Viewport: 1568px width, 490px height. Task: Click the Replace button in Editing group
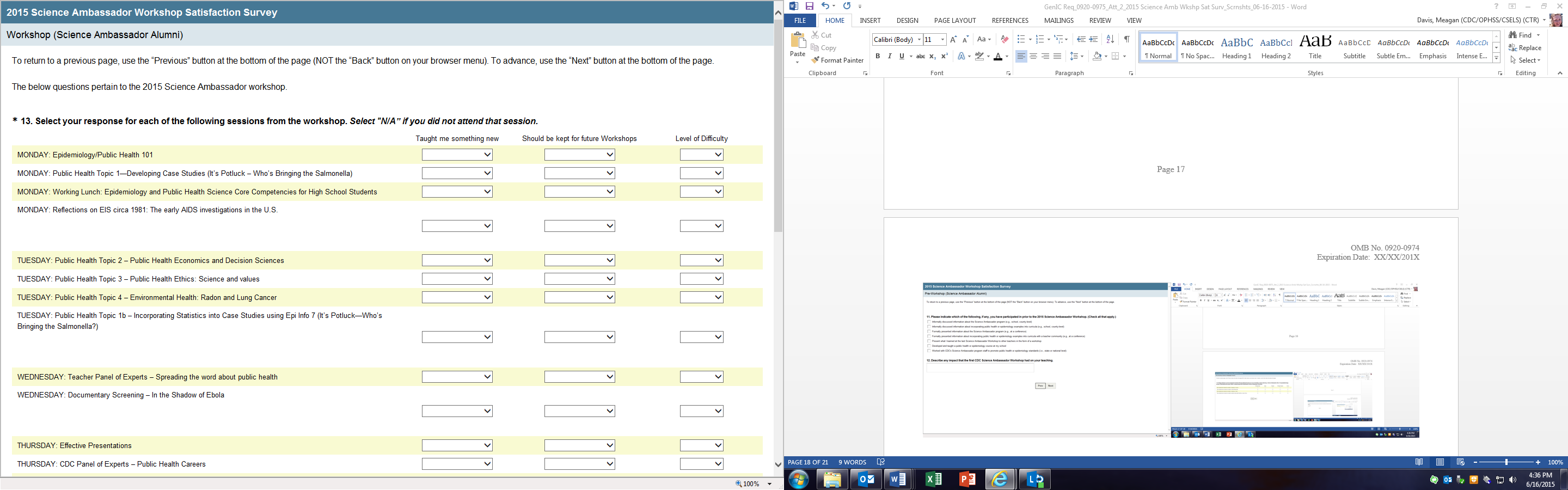(x=1525, y=48)
